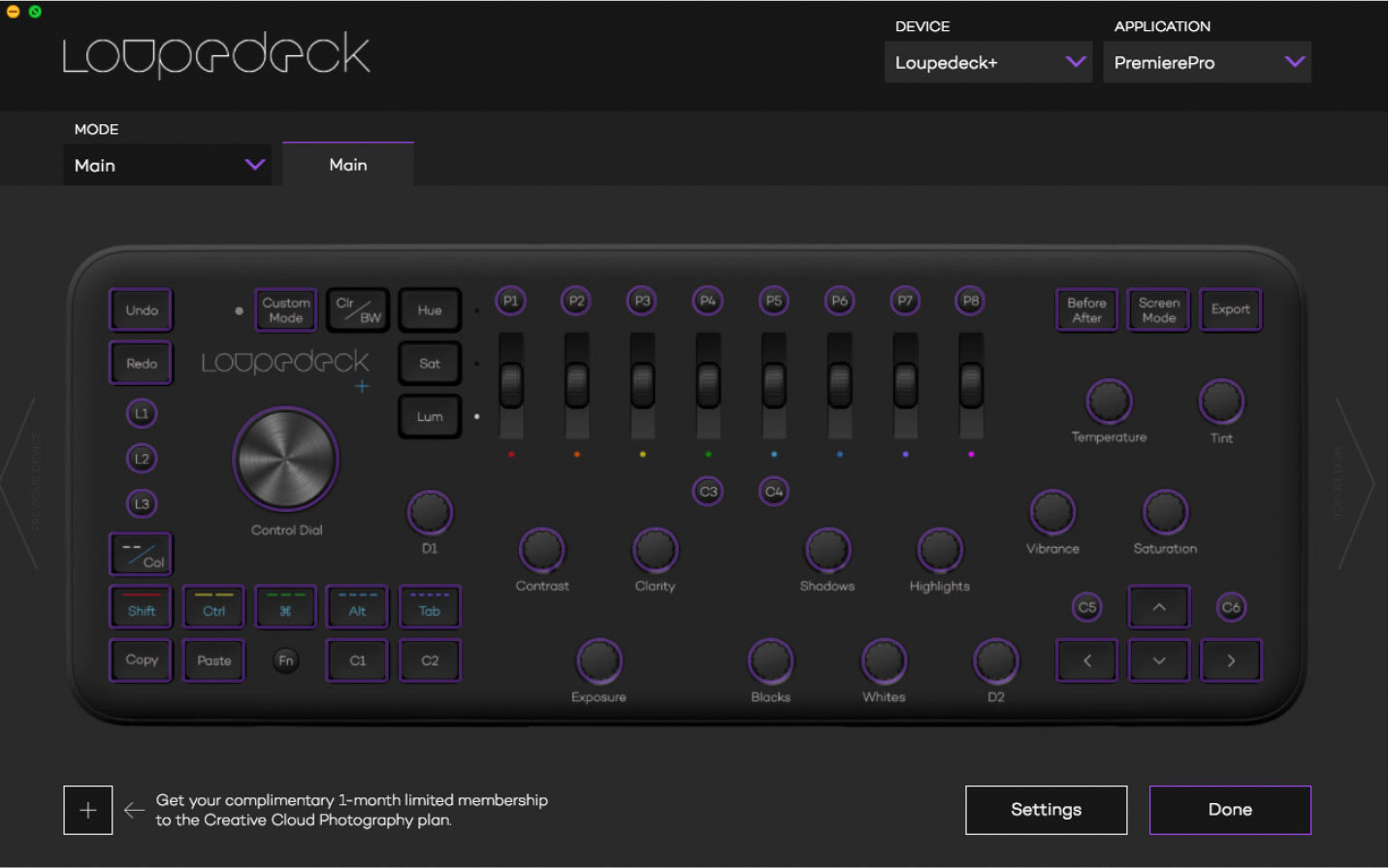
Task: Select the L1 round button
Action: 142,413
